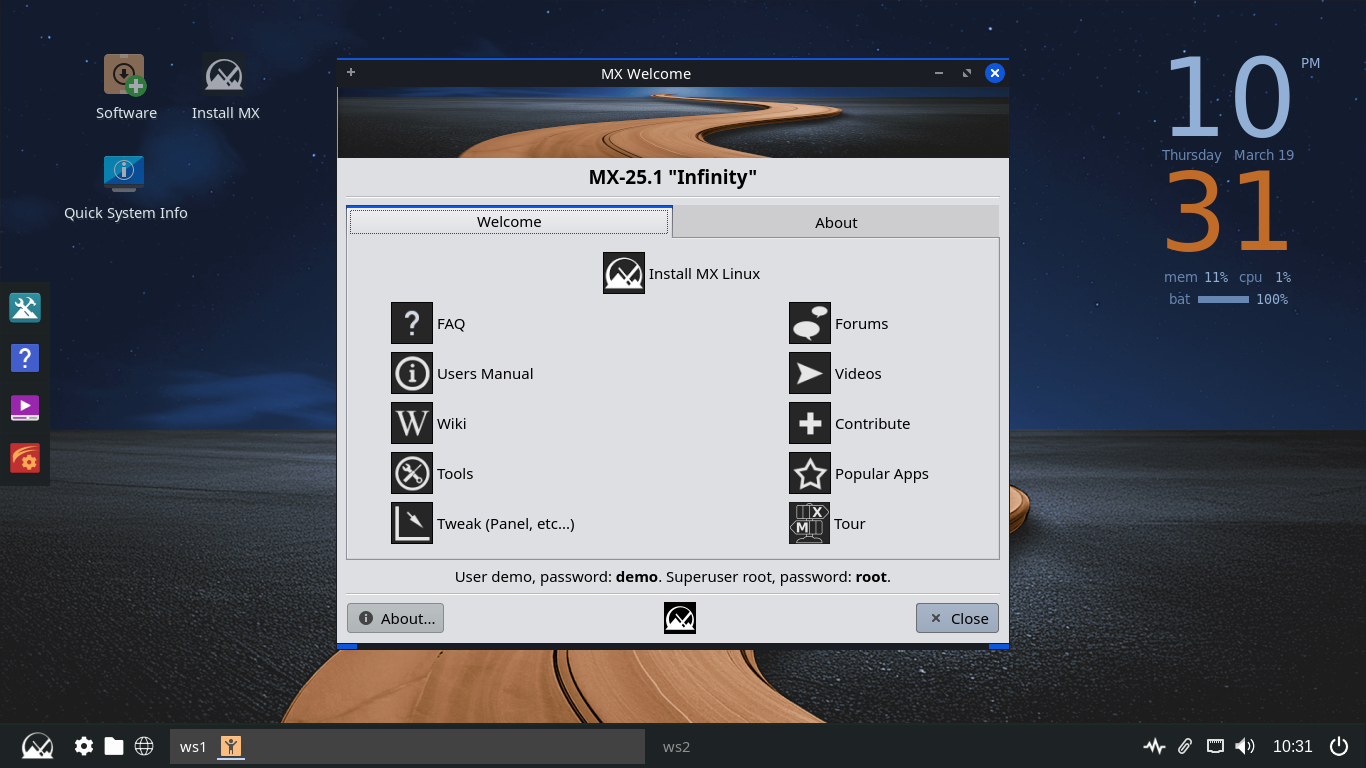Viewport: 1366px width, 768px height.
Task: Open the Videos play icon
Action: [x=809, y=373]
